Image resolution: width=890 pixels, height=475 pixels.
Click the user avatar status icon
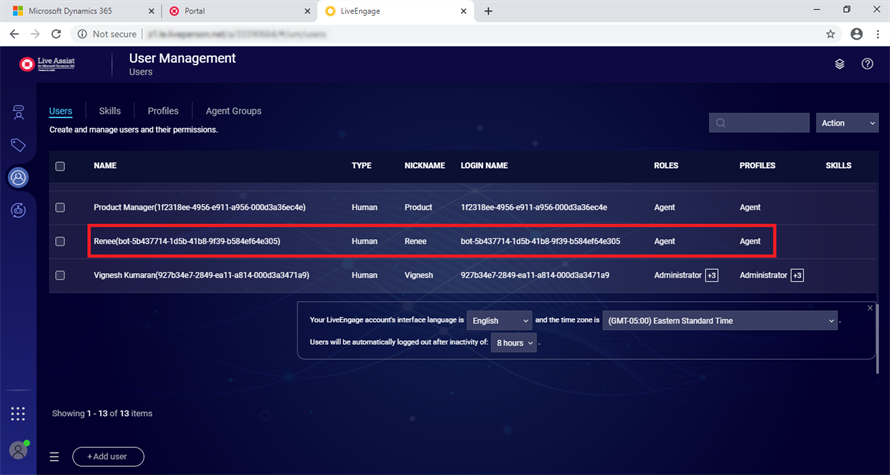[x=18, y=450]
